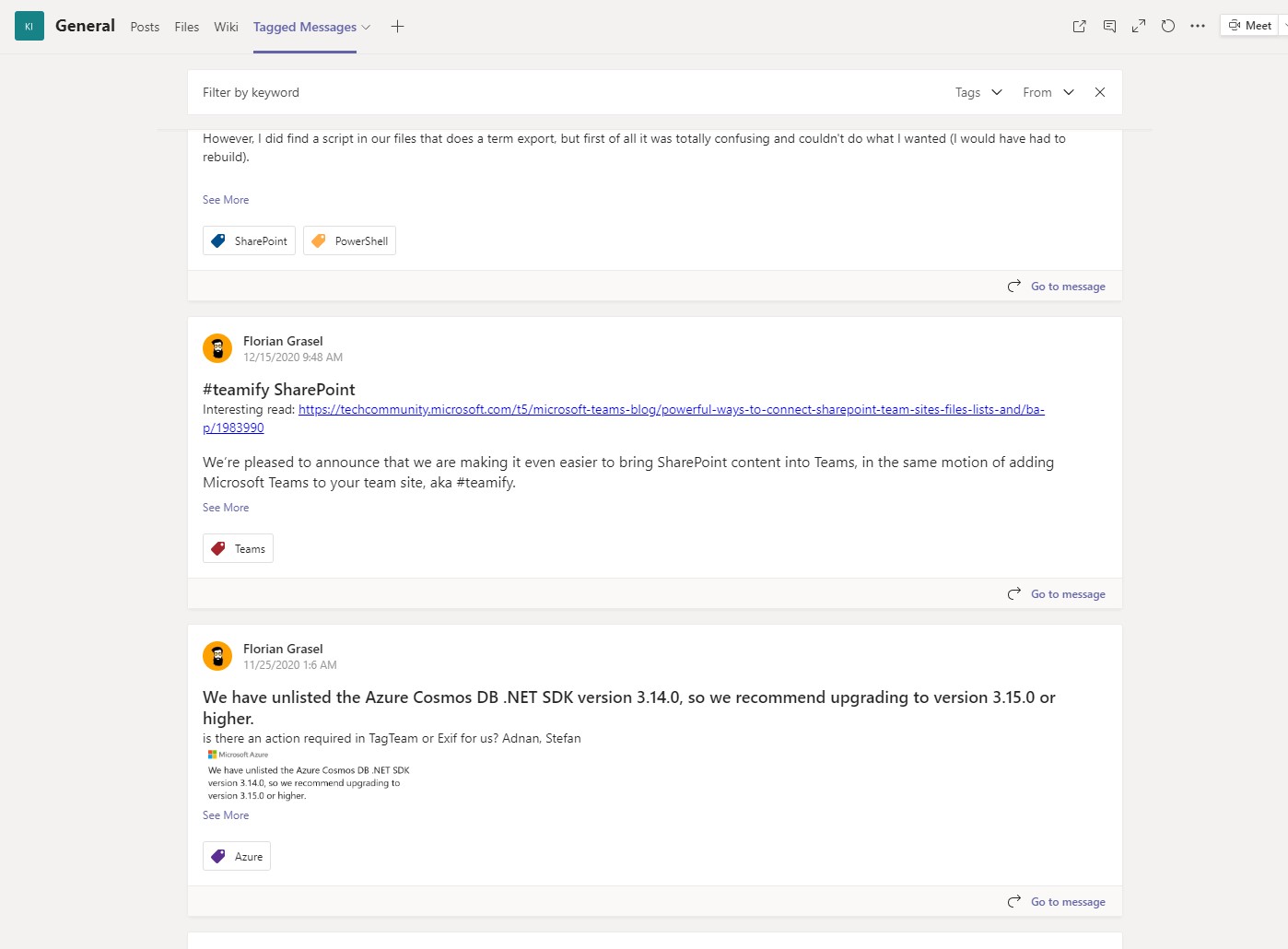Open the Tags filter dropdown
This screenshot has width=1288, height=949.
tap(978, 92)
